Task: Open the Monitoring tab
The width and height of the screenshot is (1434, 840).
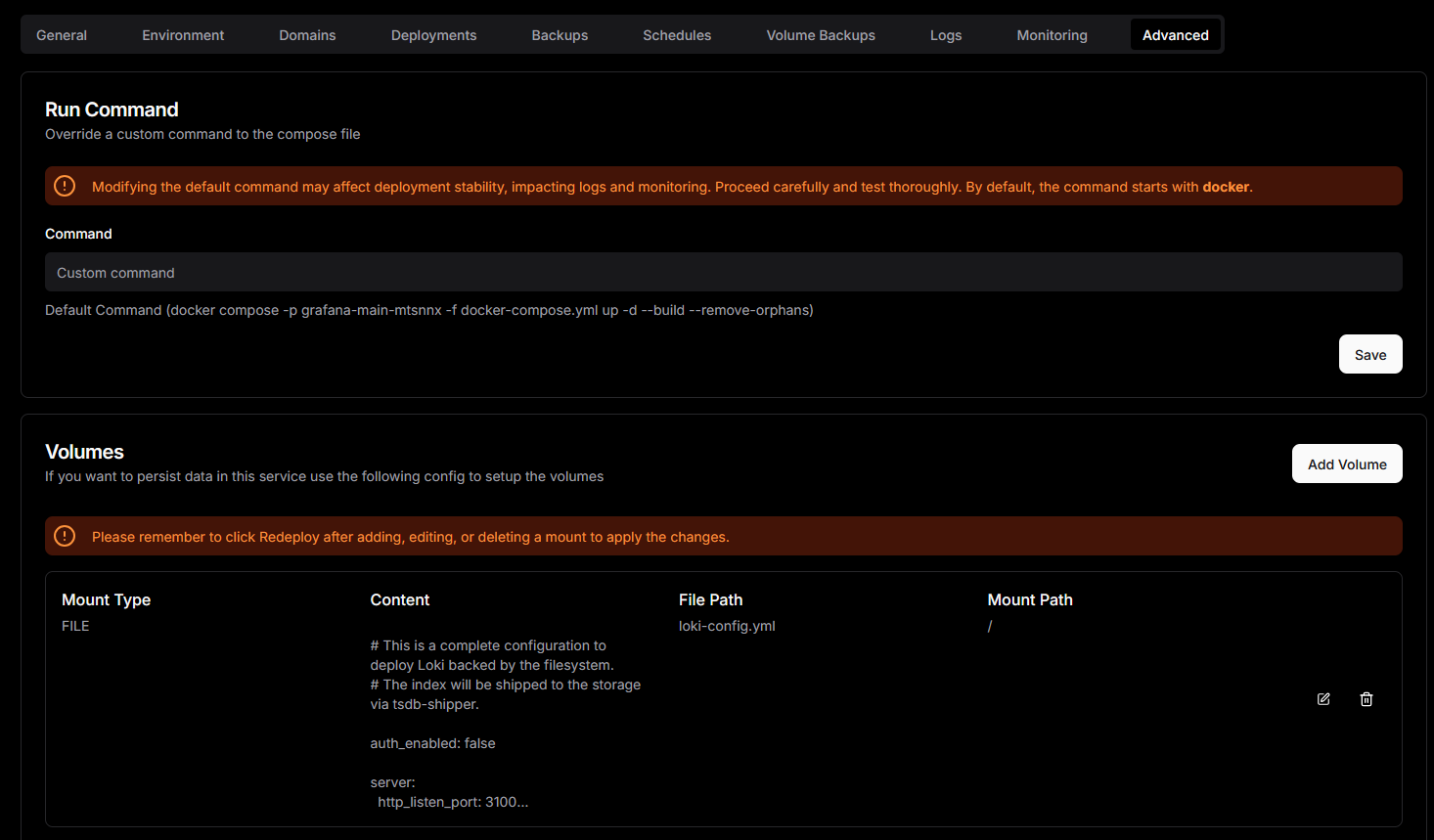Action: 1052,35
